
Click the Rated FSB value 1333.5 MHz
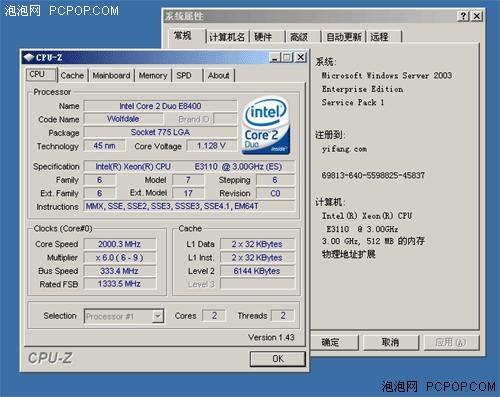tap(119, 284)
